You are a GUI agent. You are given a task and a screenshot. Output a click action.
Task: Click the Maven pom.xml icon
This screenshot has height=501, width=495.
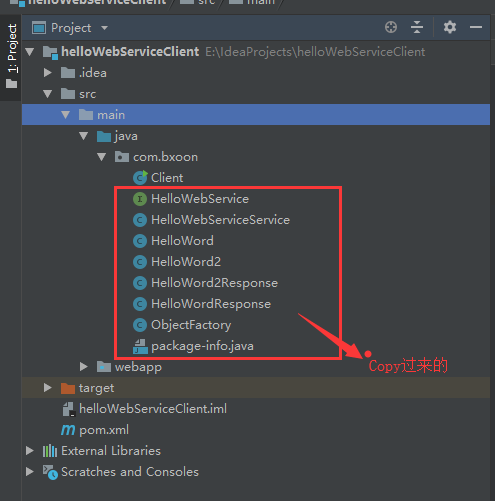point(68,430)
